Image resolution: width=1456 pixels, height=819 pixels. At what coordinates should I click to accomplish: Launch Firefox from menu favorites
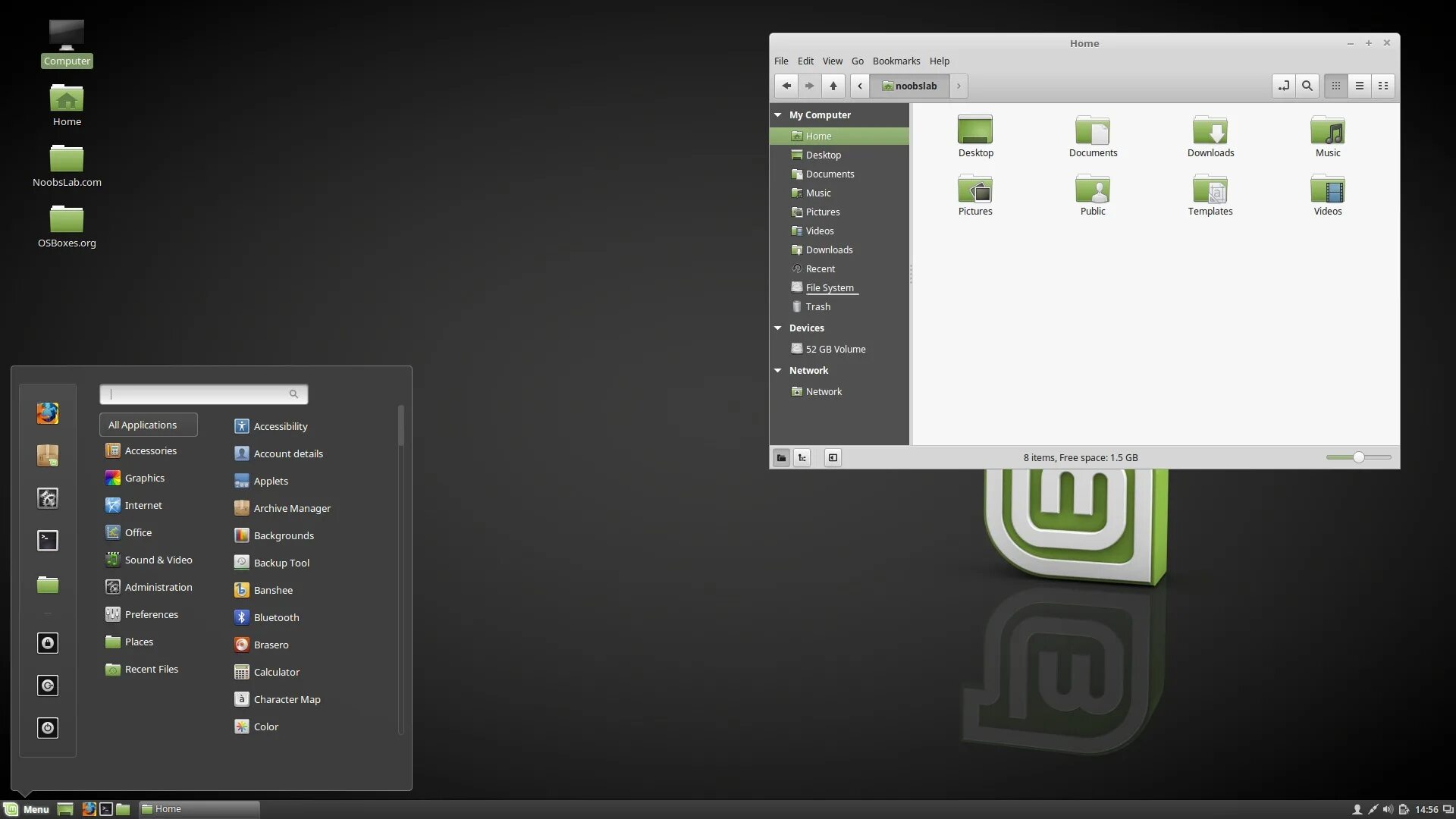(x=47, y=413)
